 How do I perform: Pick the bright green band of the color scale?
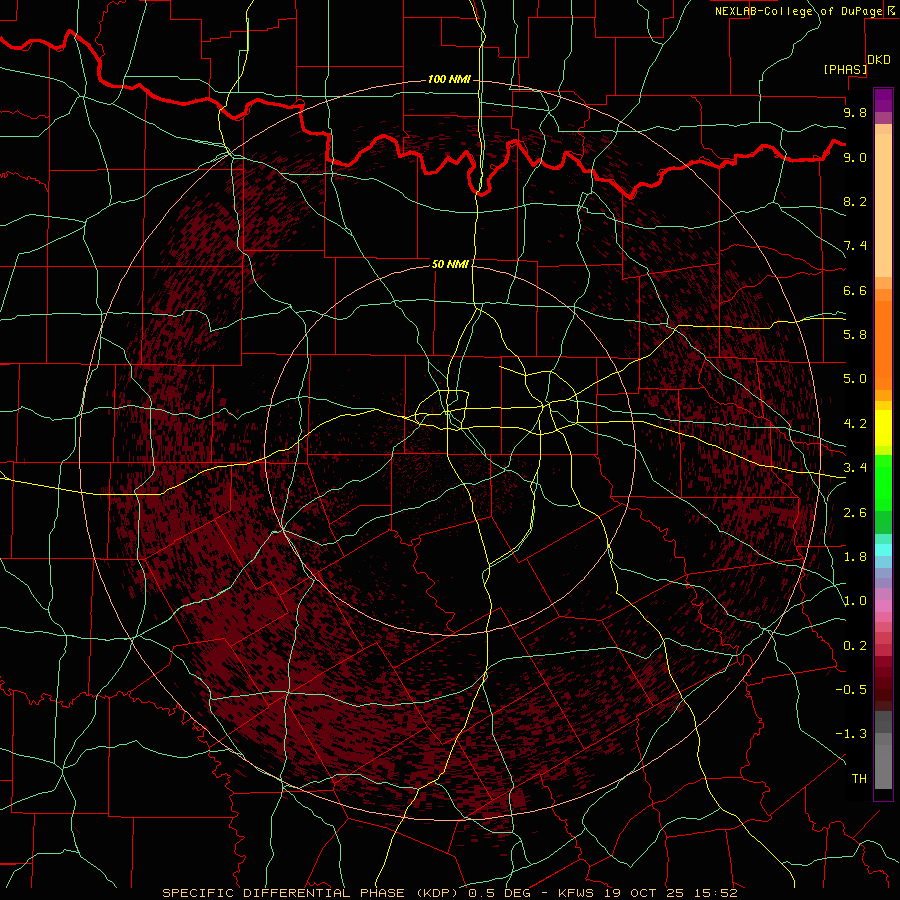point(883,483)
